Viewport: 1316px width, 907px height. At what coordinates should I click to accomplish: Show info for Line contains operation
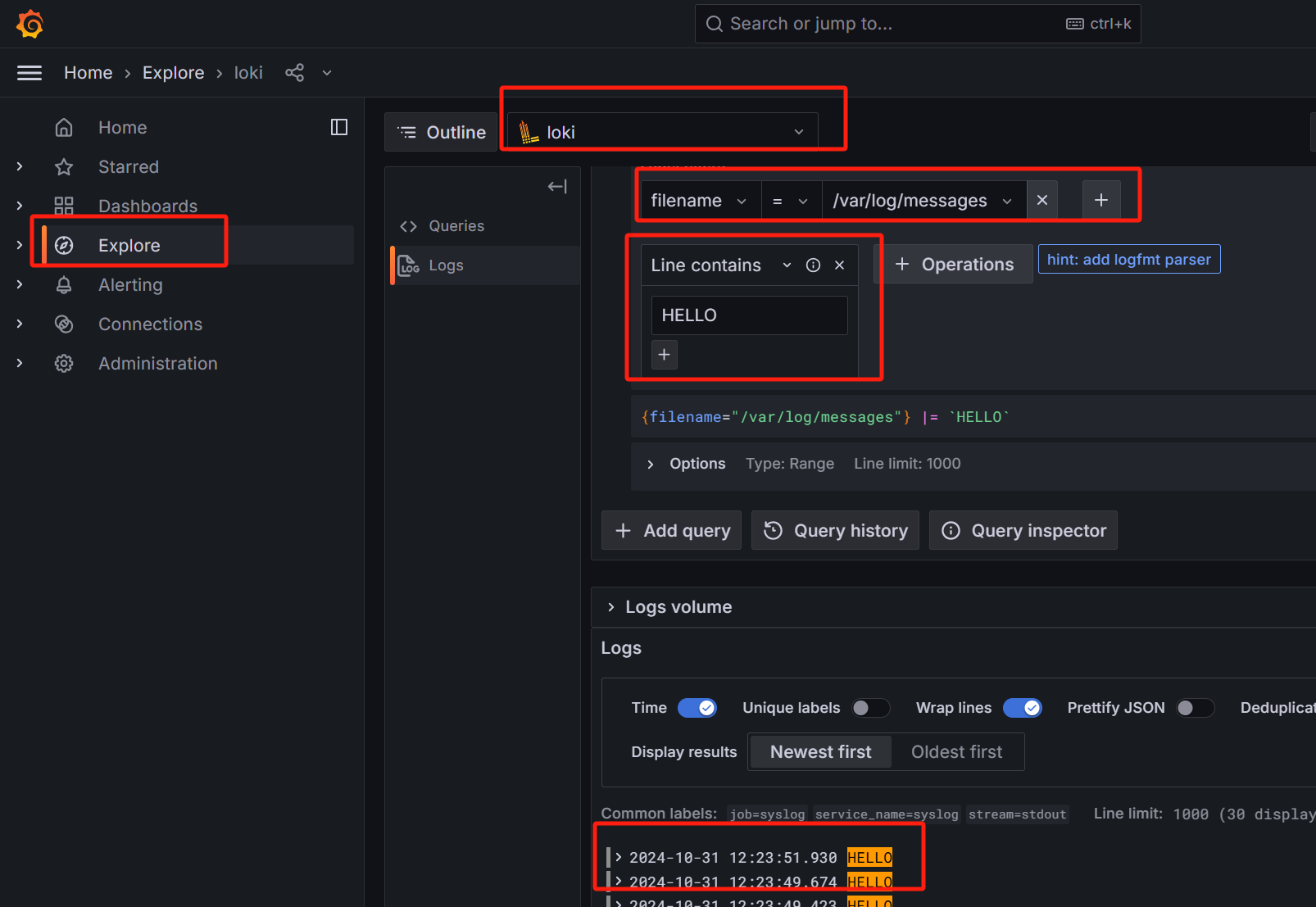(x=813, y=265)
